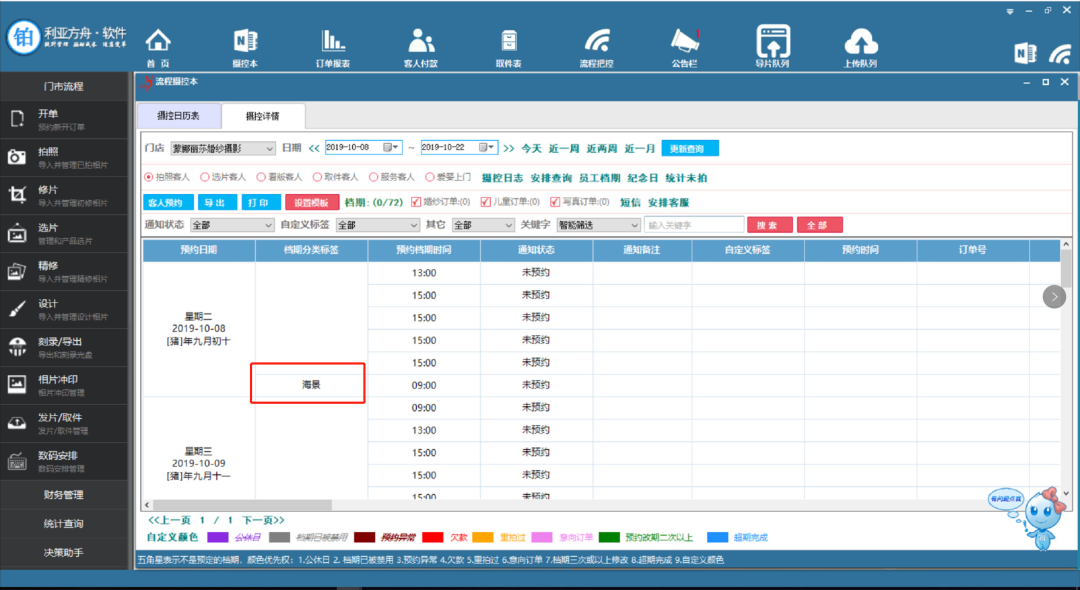1080x590 pixels.
Task: Open the 订单报表 report module
Action: (332, 45)
